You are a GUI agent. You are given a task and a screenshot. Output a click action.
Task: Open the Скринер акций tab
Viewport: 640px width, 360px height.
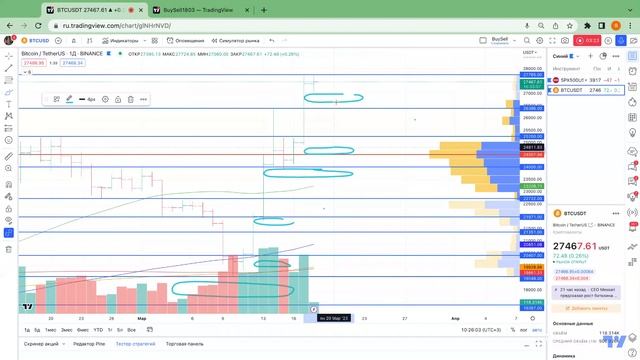coord(41,344)
